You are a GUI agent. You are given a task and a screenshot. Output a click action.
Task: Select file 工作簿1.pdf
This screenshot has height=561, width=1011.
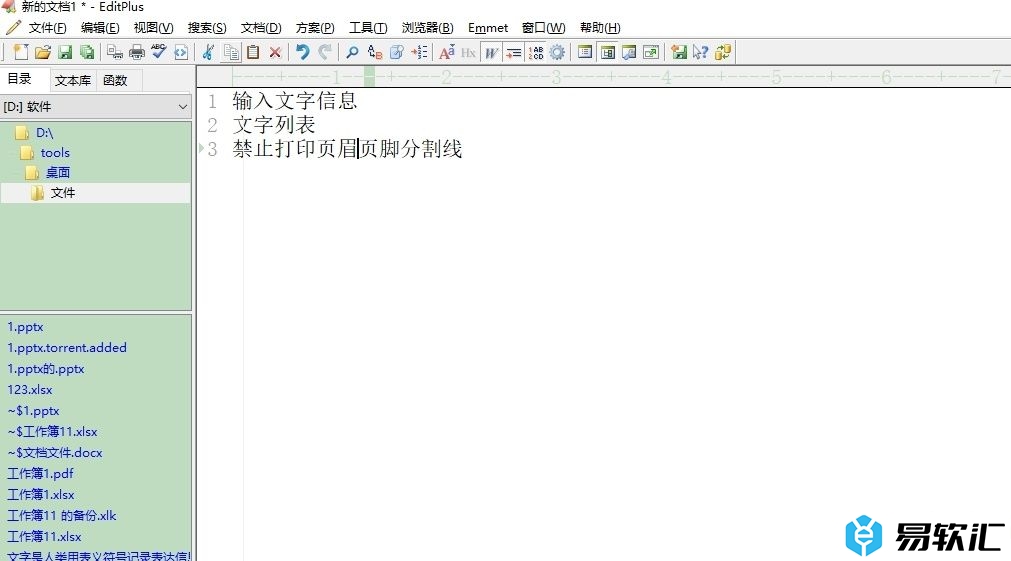41,473
